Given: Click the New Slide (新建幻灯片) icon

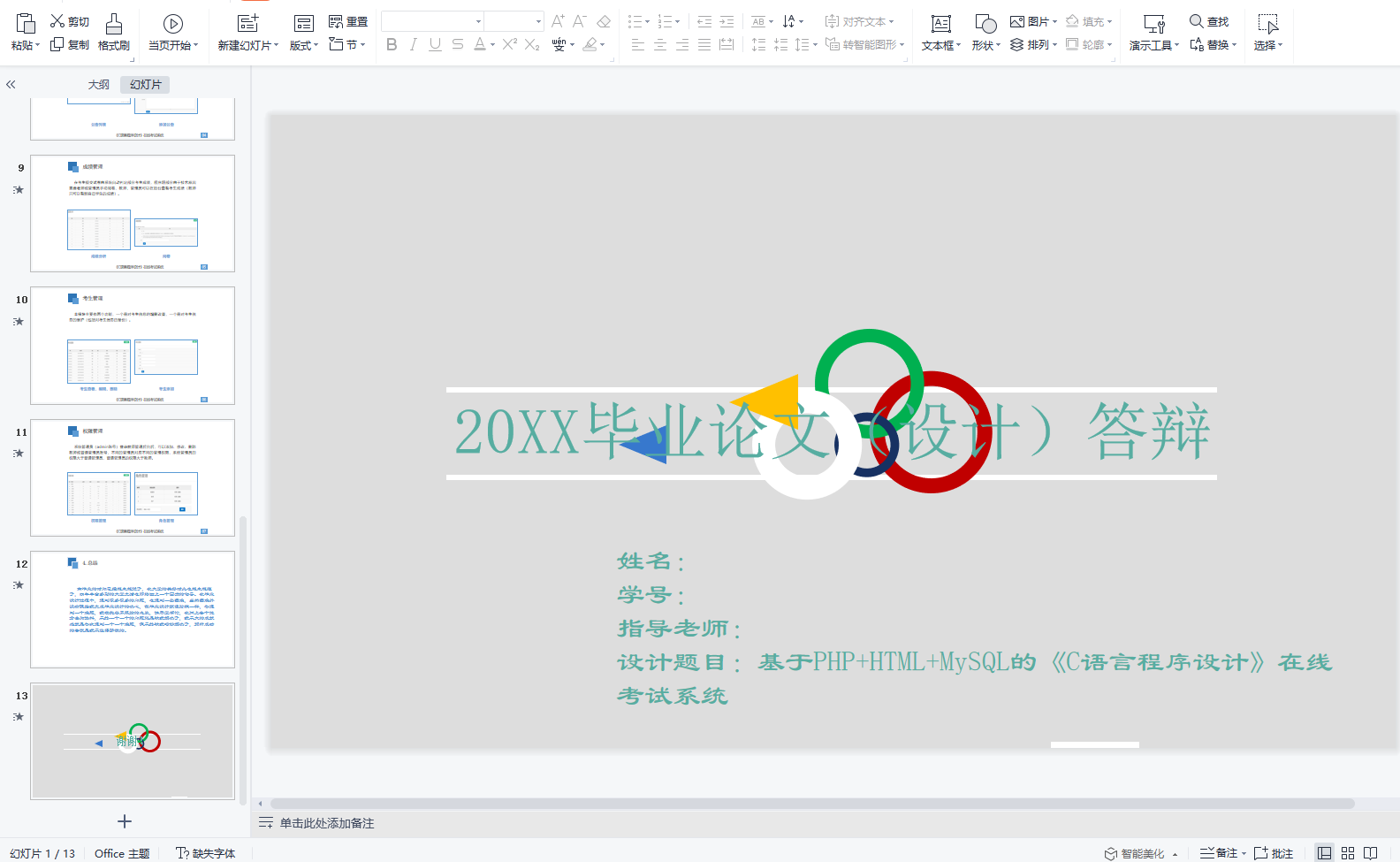Looking at the screenshot, I should (248, 24).
